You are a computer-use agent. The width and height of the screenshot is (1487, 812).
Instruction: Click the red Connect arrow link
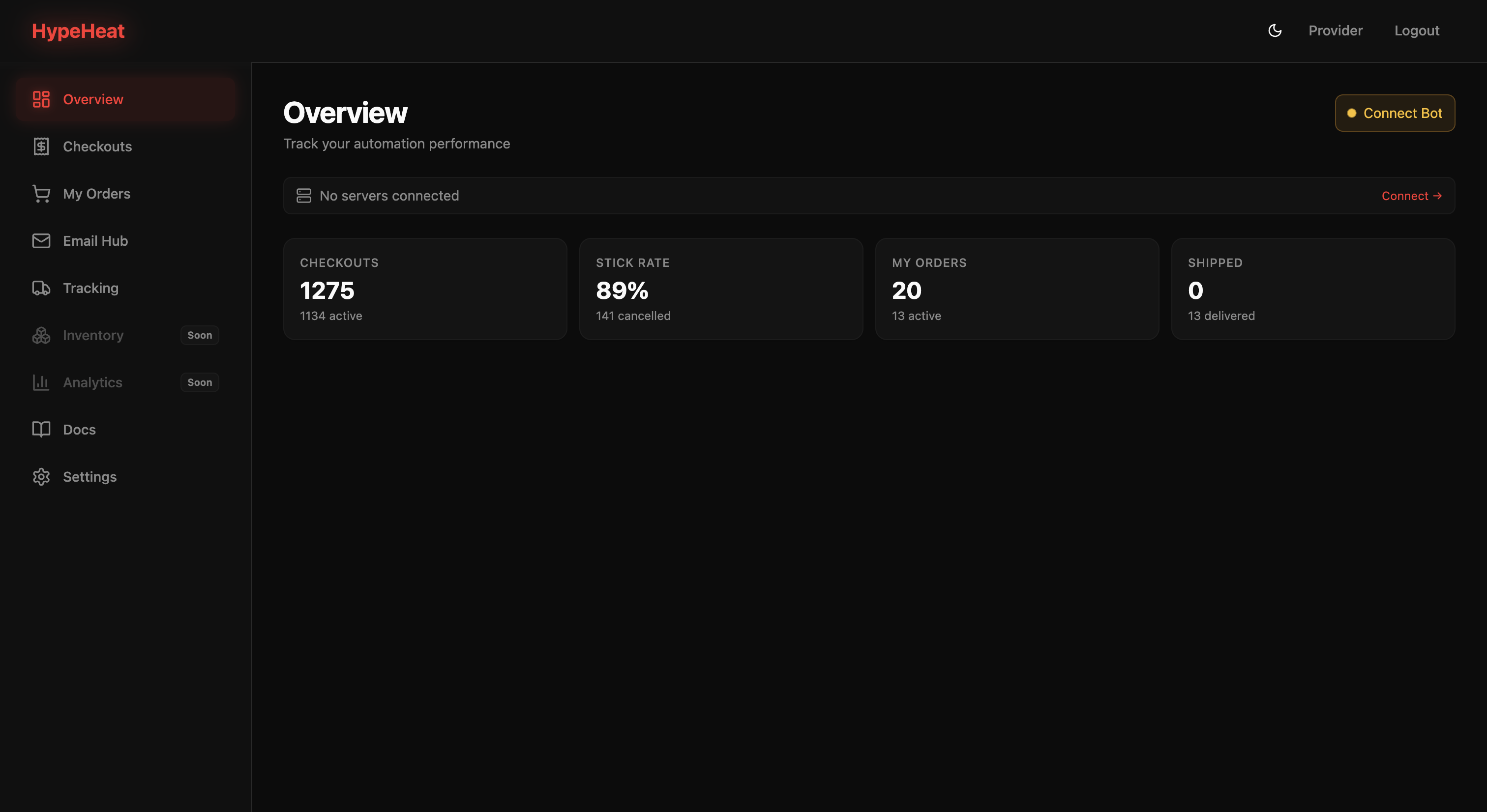coord(1411,196)
